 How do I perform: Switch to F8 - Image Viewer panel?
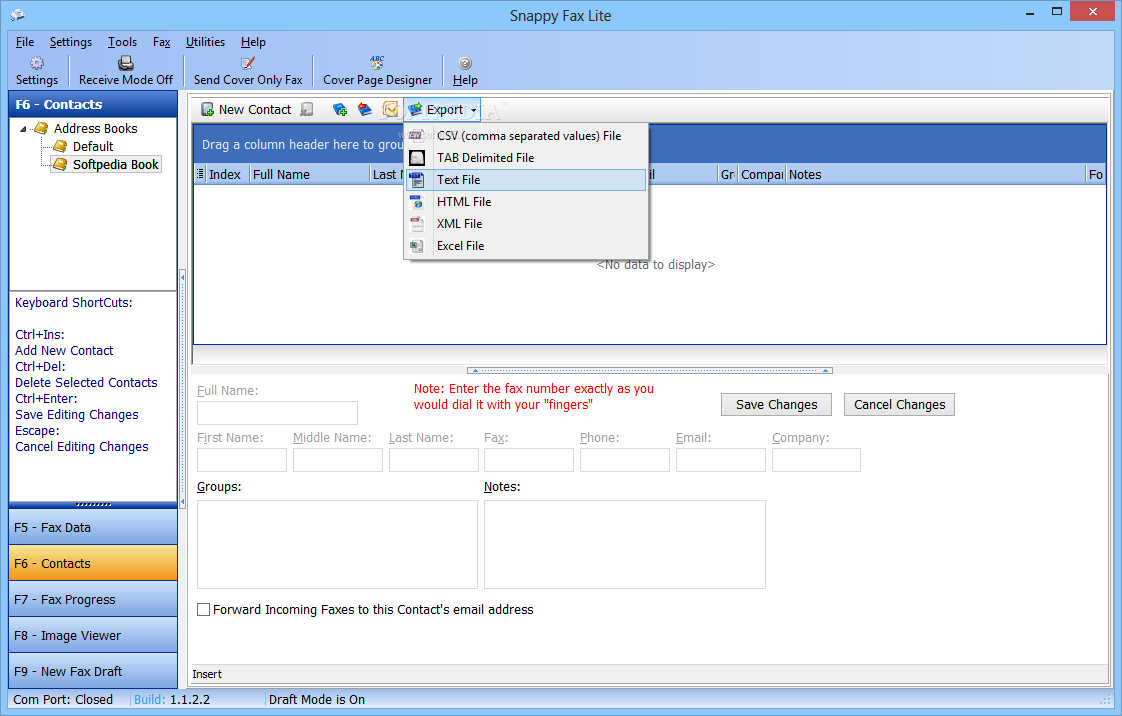coord(93,635)
